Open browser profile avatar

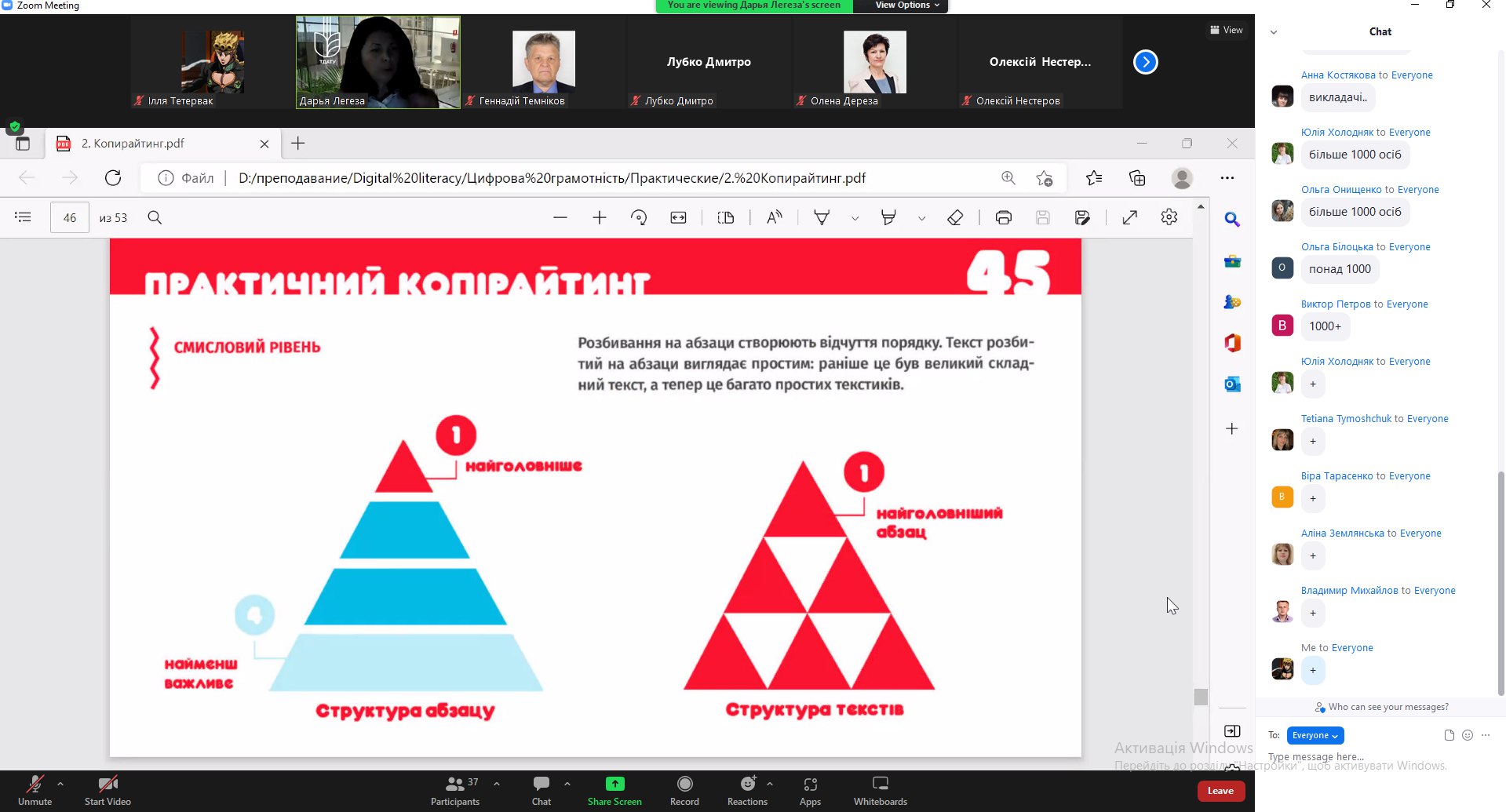point(1182,178)
